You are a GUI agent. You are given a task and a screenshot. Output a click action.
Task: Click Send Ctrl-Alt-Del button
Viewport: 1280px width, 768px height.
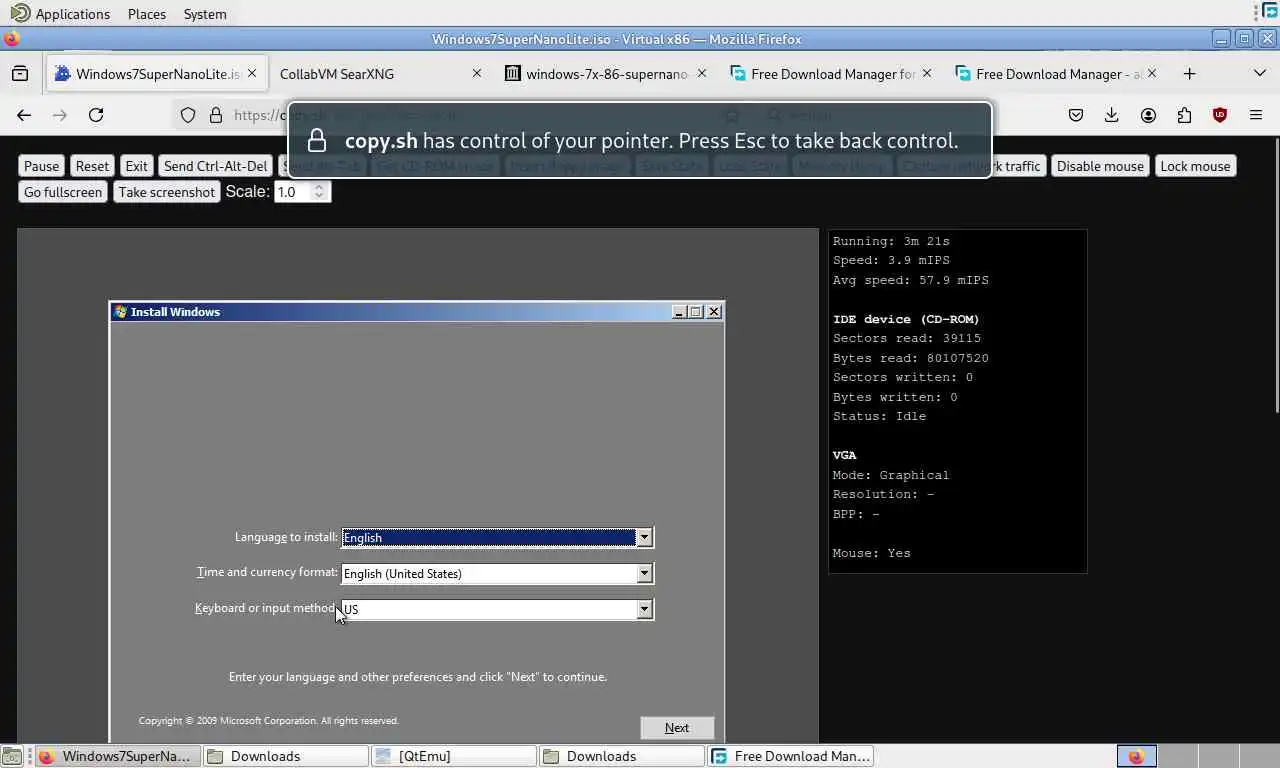pos(216,166)
